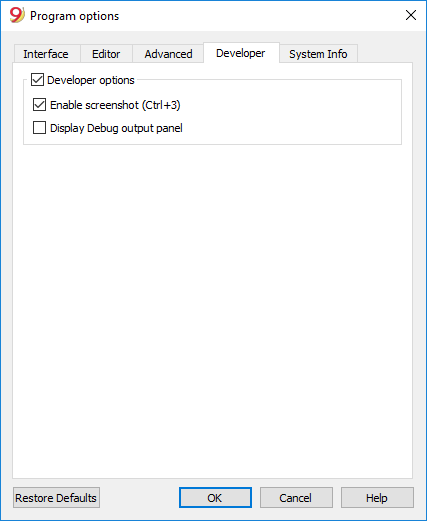Go to the Advanced tab
The image size is (427, 522).
coord(168,54)
